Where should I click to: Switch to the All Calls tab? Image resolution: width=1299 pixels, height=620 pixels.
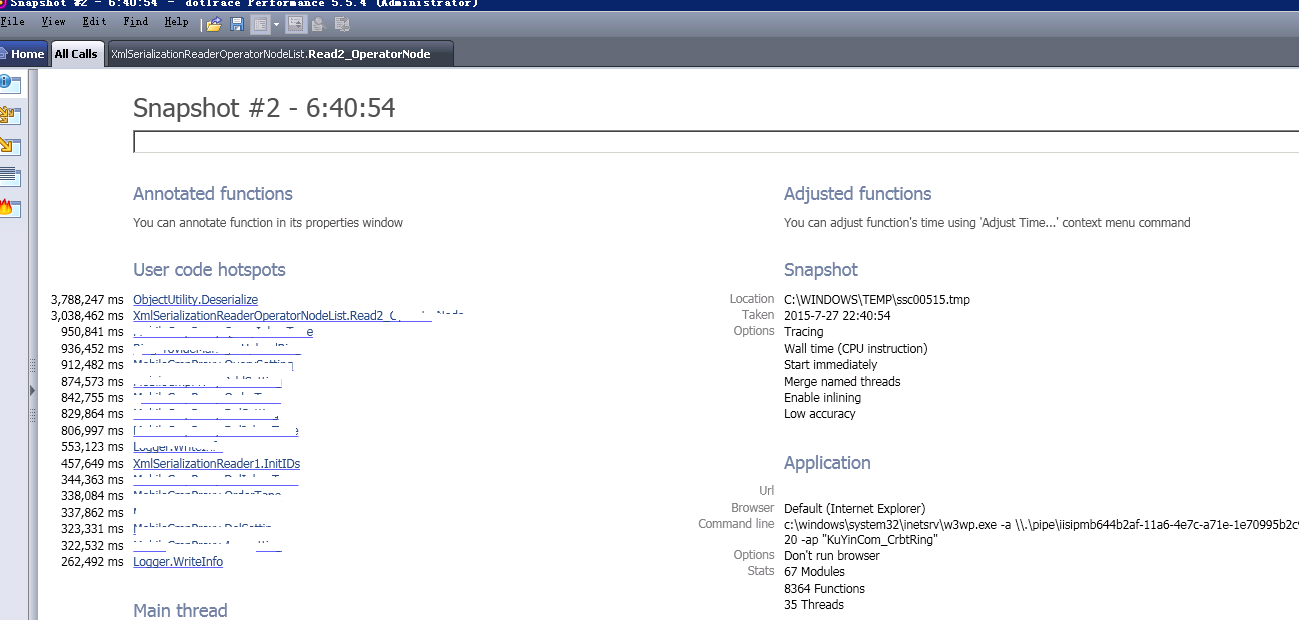tap(76, 54)
